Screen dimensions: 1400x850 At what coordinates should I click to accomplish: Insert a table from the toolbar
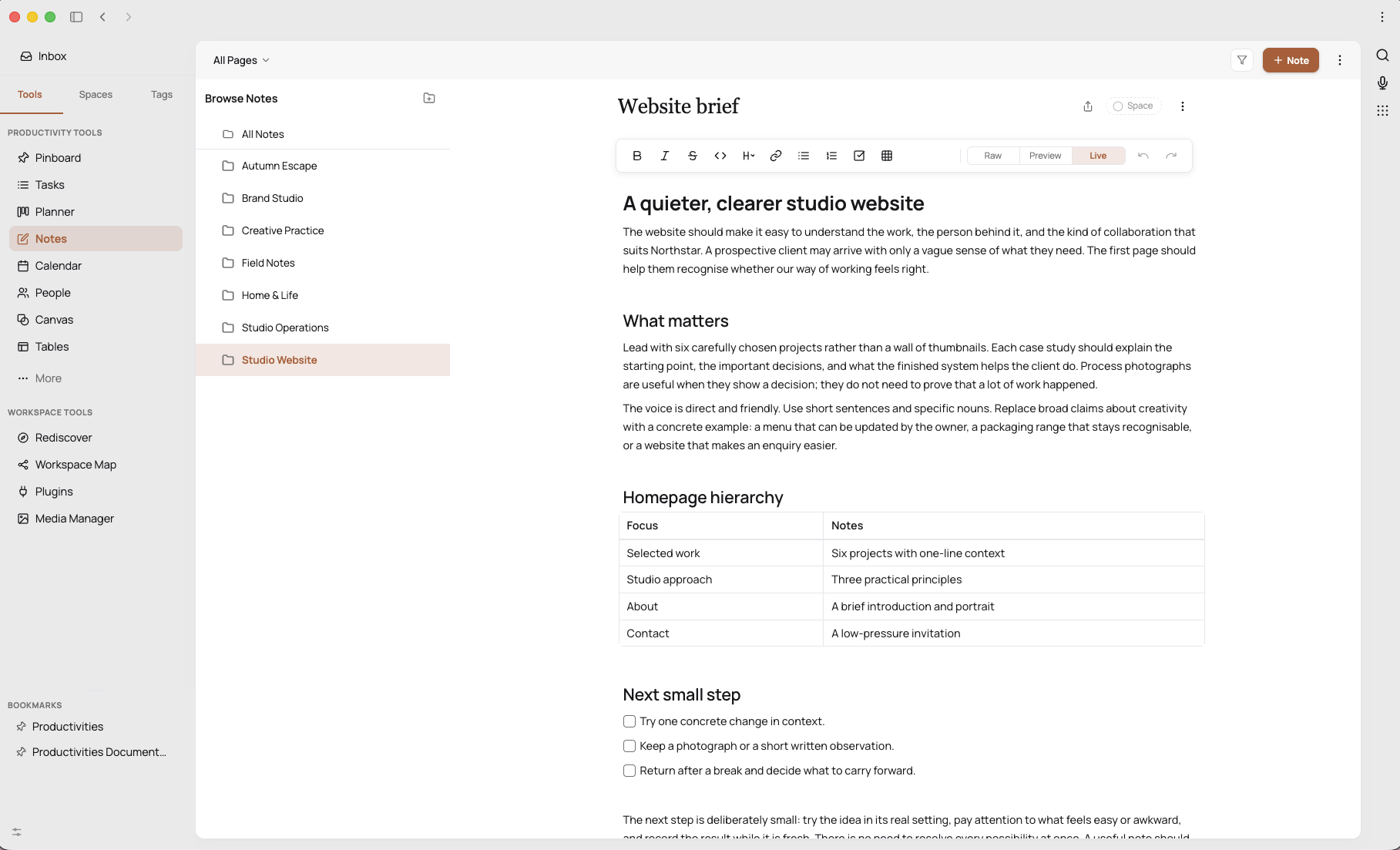click(886, 156)
